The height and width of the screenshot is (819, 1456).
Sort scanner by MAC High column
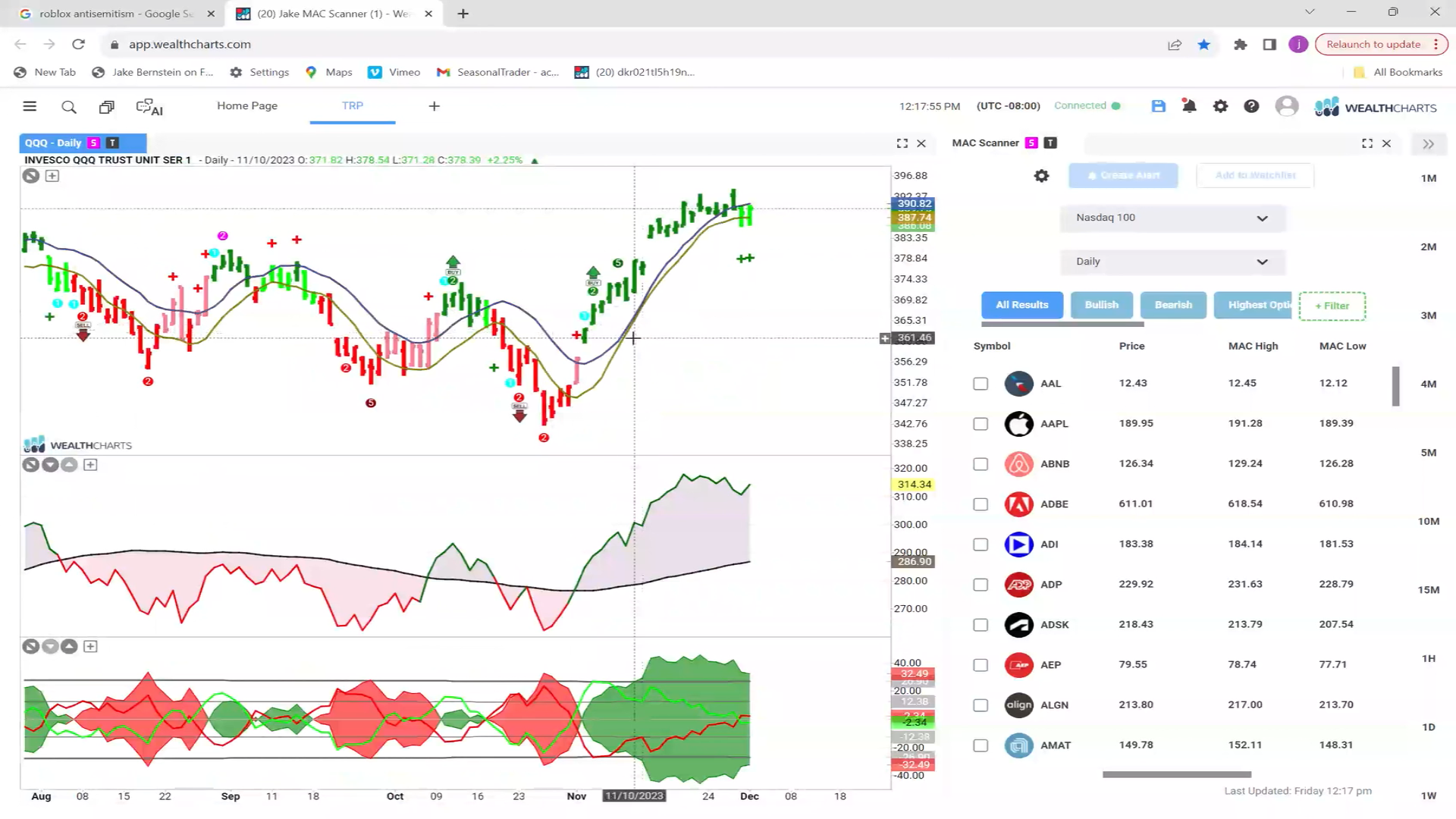click(1253, 347)
